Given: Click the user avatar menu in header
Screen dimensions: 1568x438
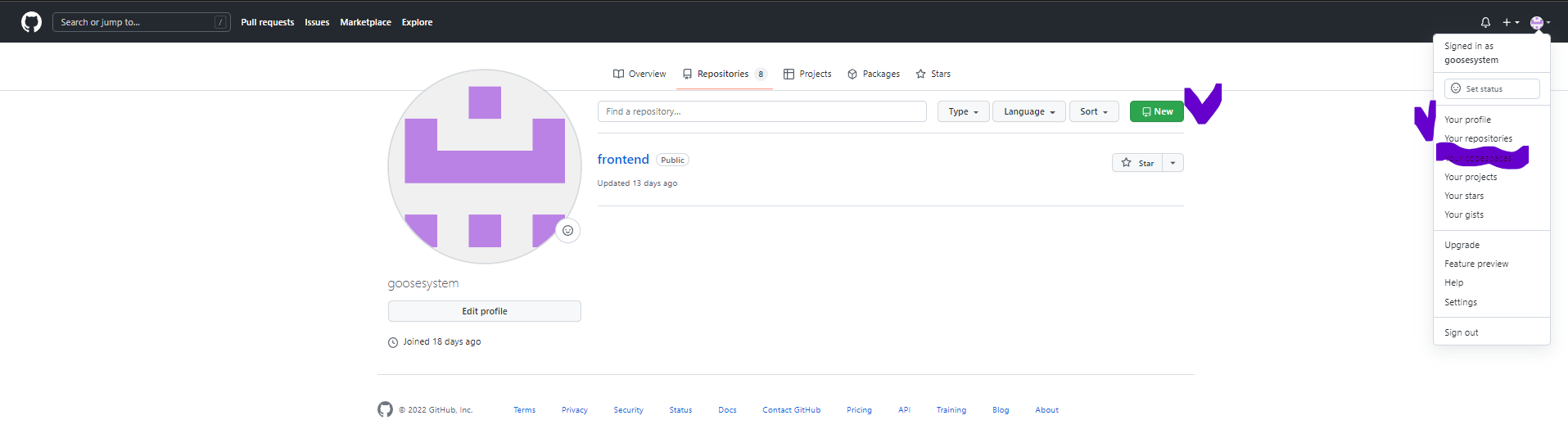Looking at the screenshot, I should (x=1540, y=22).
